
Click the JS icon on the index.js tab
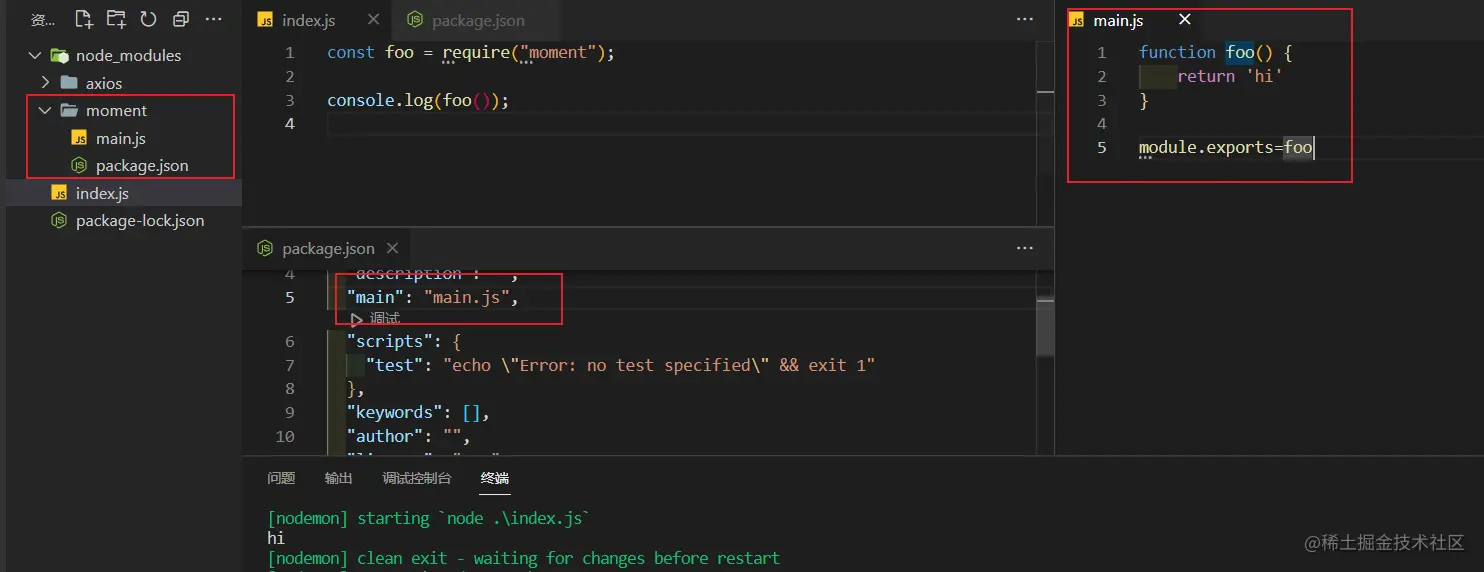(265, 20)
